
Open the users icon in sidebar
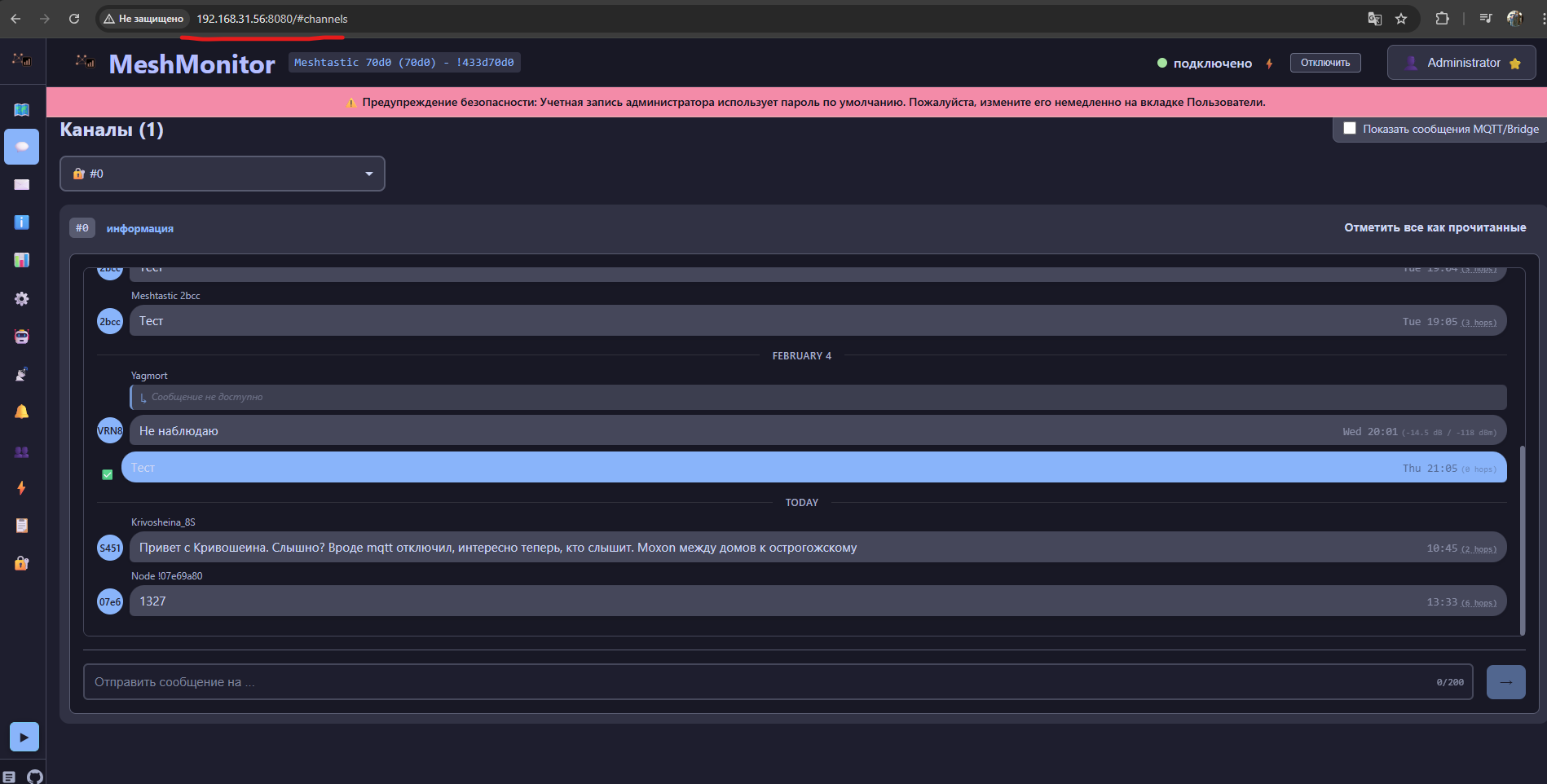[22, 451]
